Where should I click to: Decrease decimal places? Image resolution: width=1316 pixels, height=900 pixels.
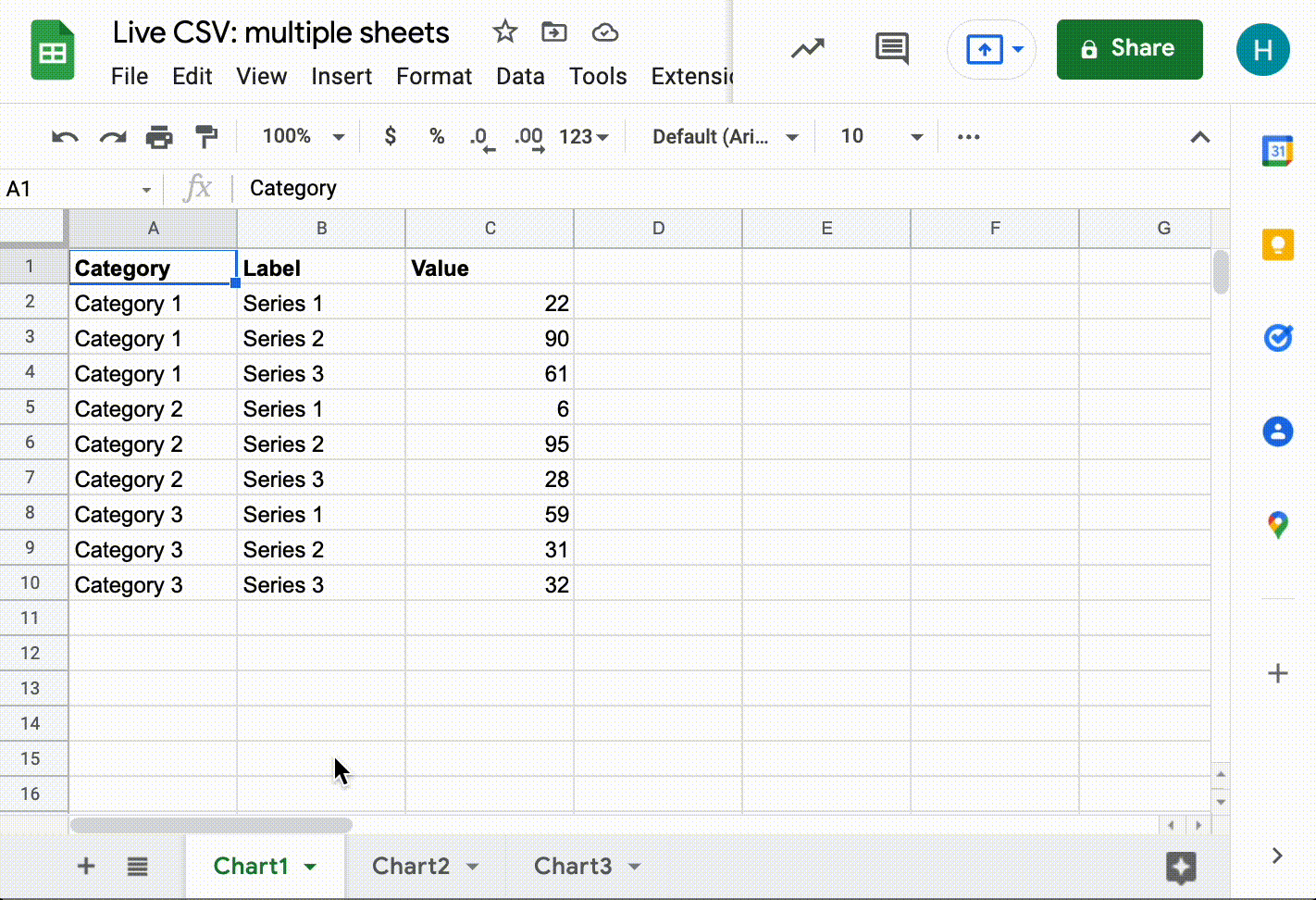[x=479, y=136]
